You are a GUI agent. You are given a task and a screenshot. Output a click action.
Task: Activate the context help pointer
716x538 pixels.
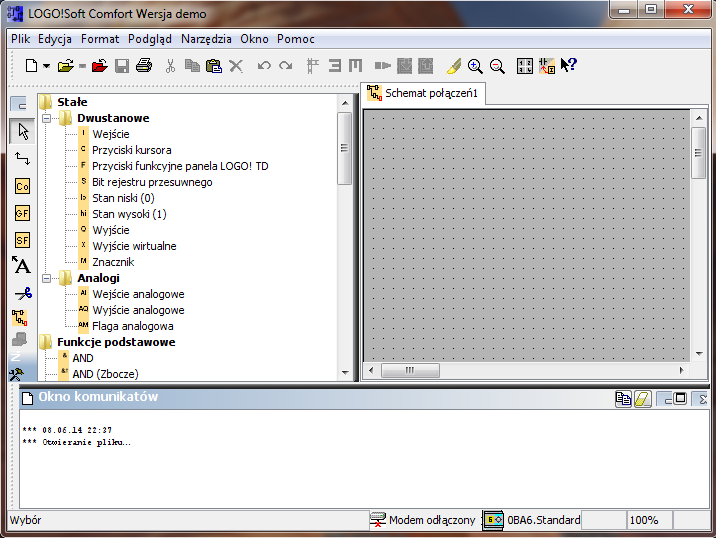[x=569, y=65]
